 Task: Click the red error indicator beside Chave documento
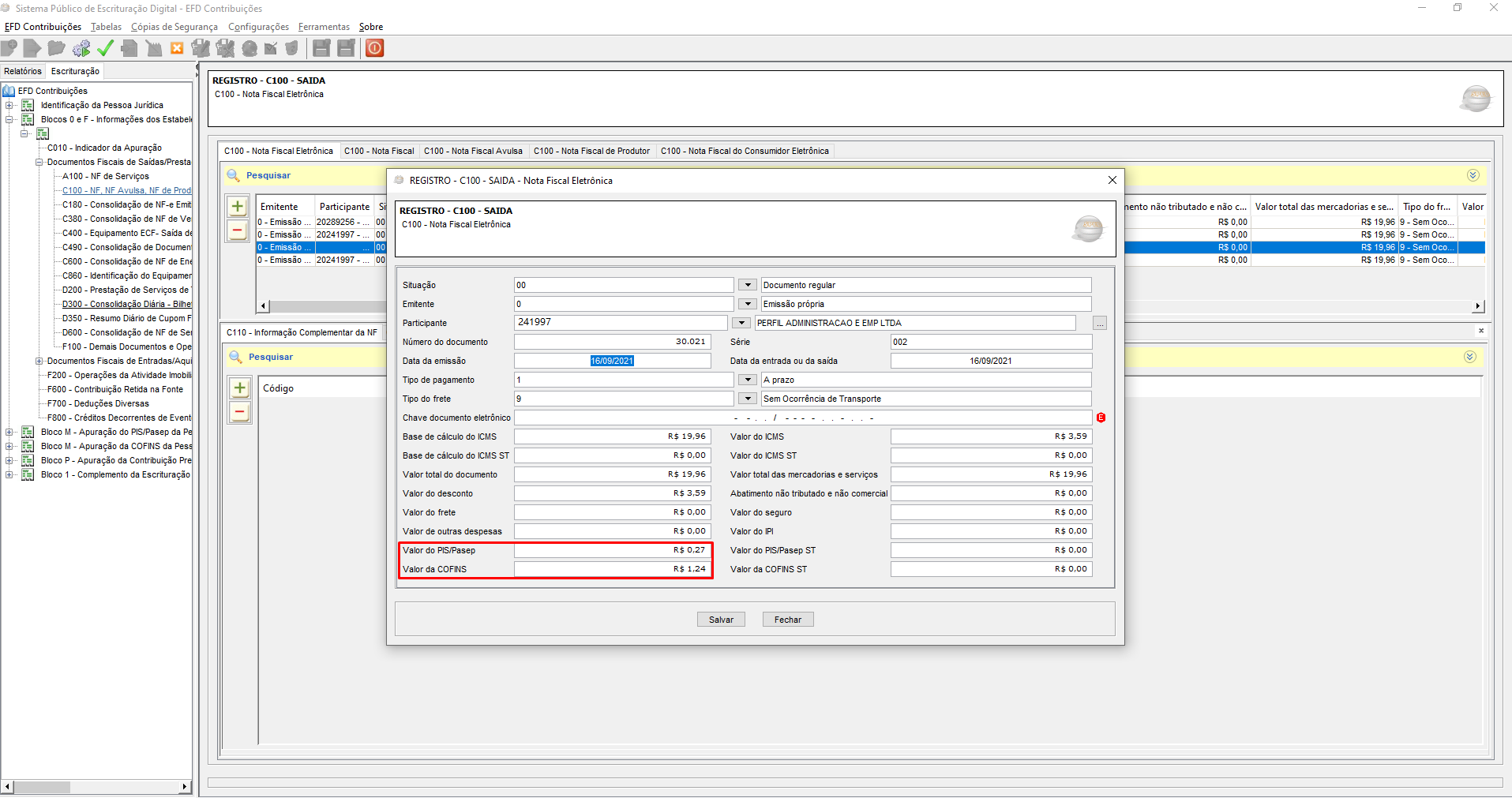1101,418
